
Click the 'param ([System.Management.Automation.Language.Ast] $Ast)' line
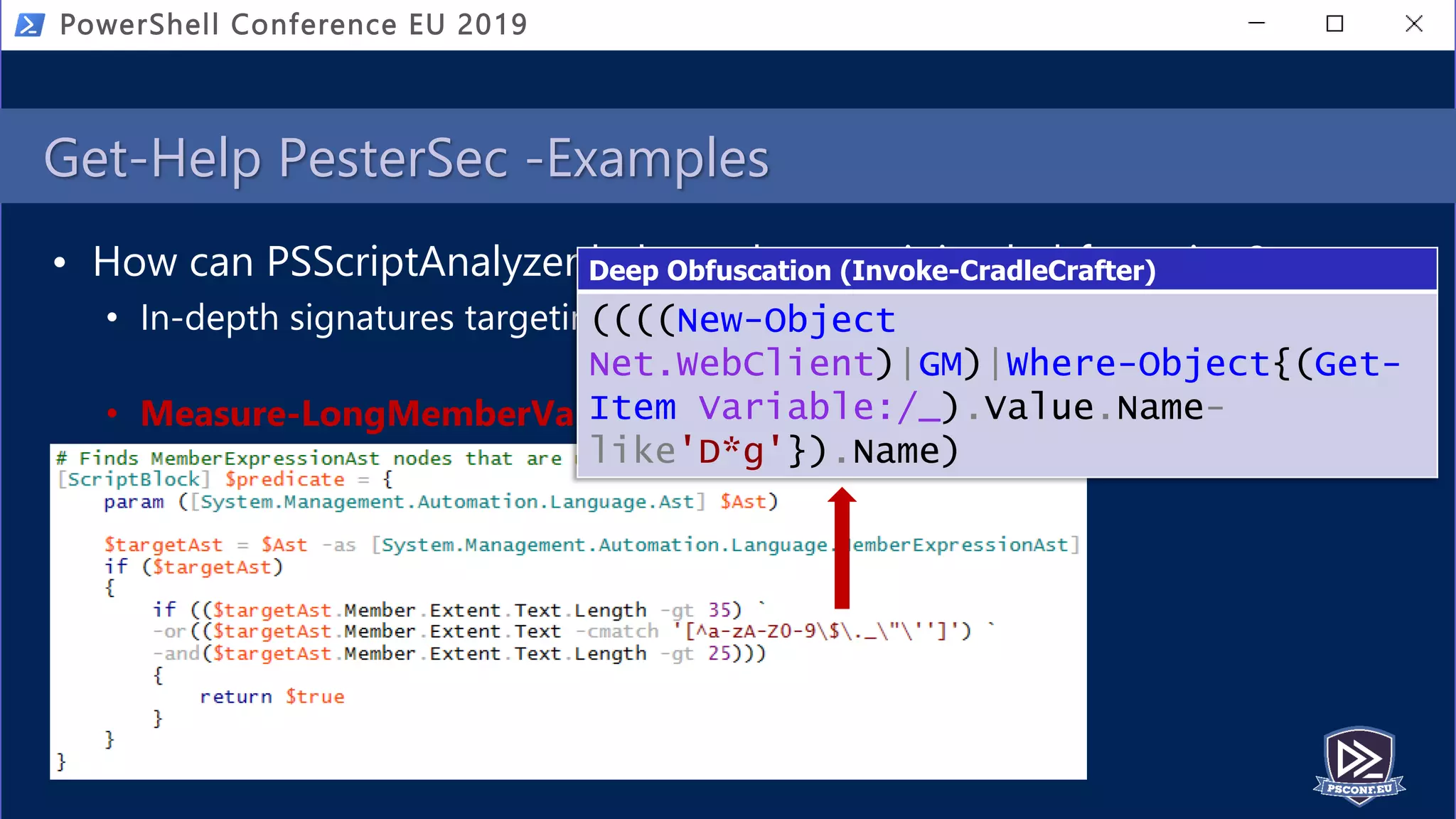[x=441, y=502]
